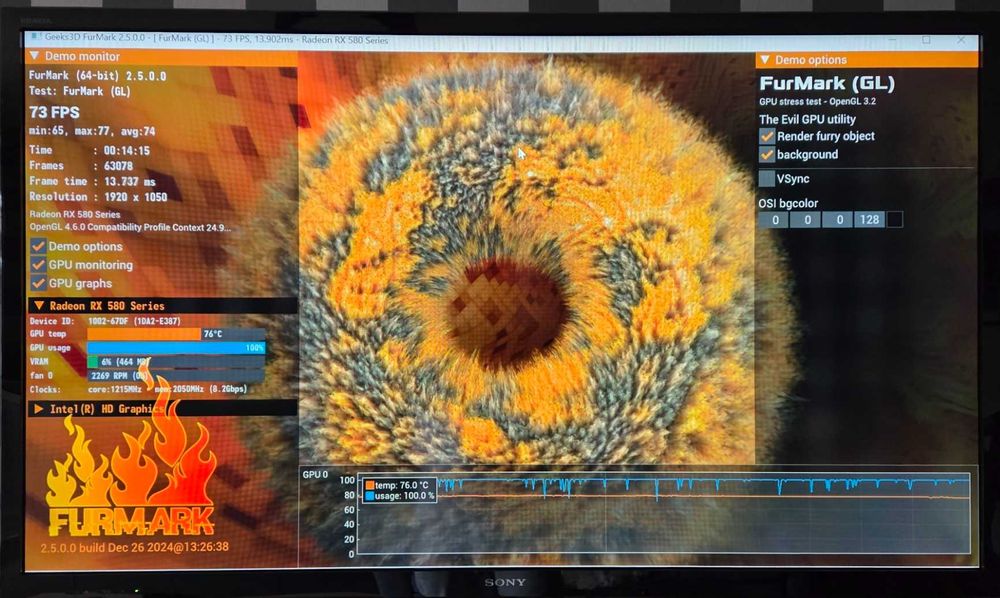Image resolution: width=1000 pixels, height=598 pixels.
Task: Click the GPU temp 76°C bar
Action: click(x=176, y=334)
